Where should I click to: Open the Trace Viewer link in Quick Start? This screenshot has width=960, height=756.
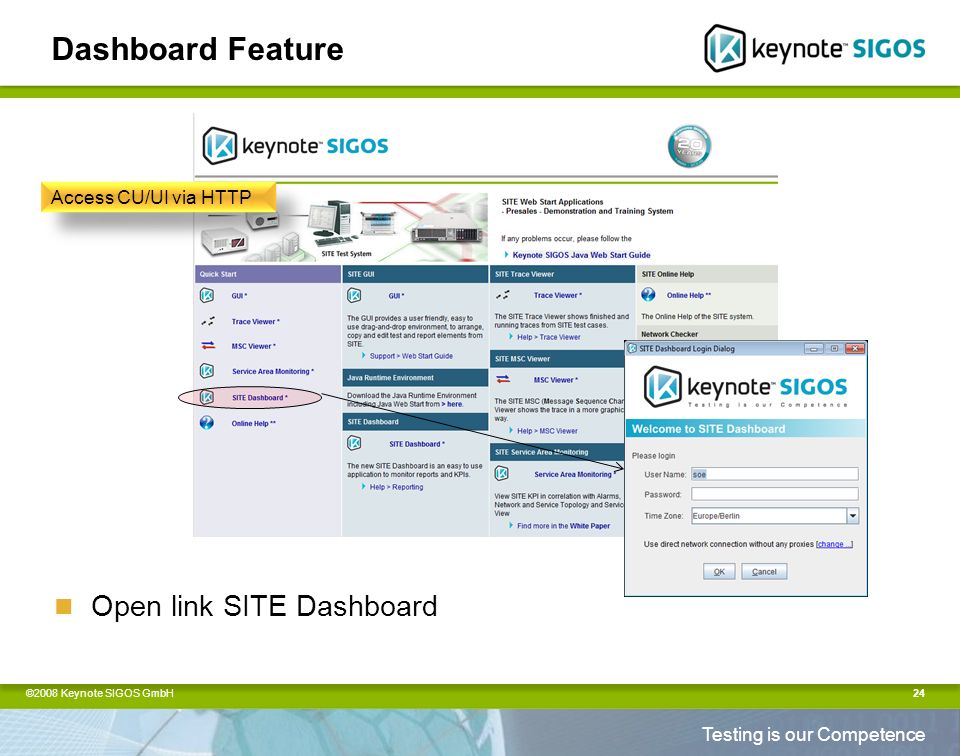(255, 321)
